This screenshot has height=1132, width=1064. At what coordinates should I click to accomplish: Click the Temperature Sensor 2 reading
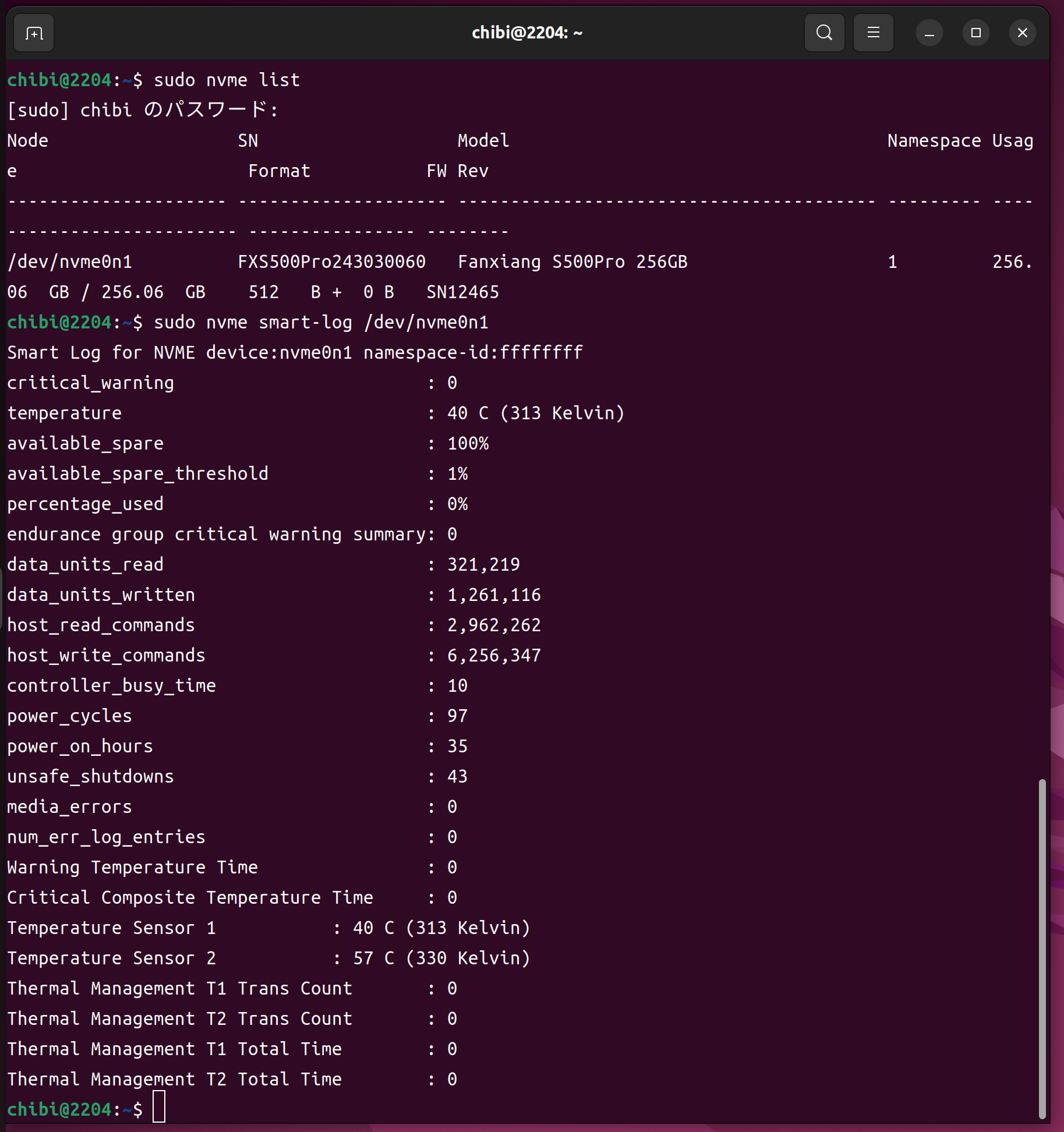click(441, 958)
